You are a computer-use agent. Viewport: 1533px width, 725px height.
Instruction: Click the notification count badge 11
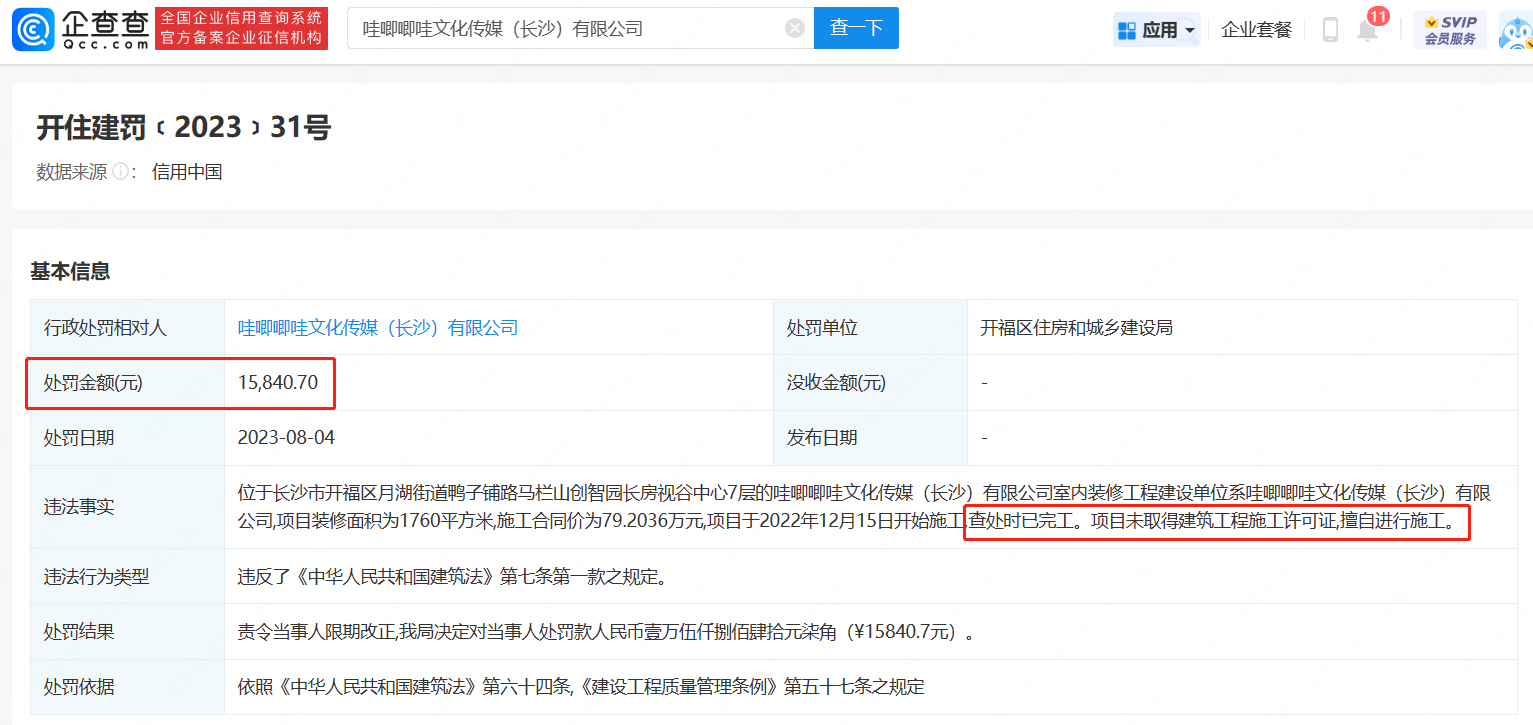(x=1378, y=16)
